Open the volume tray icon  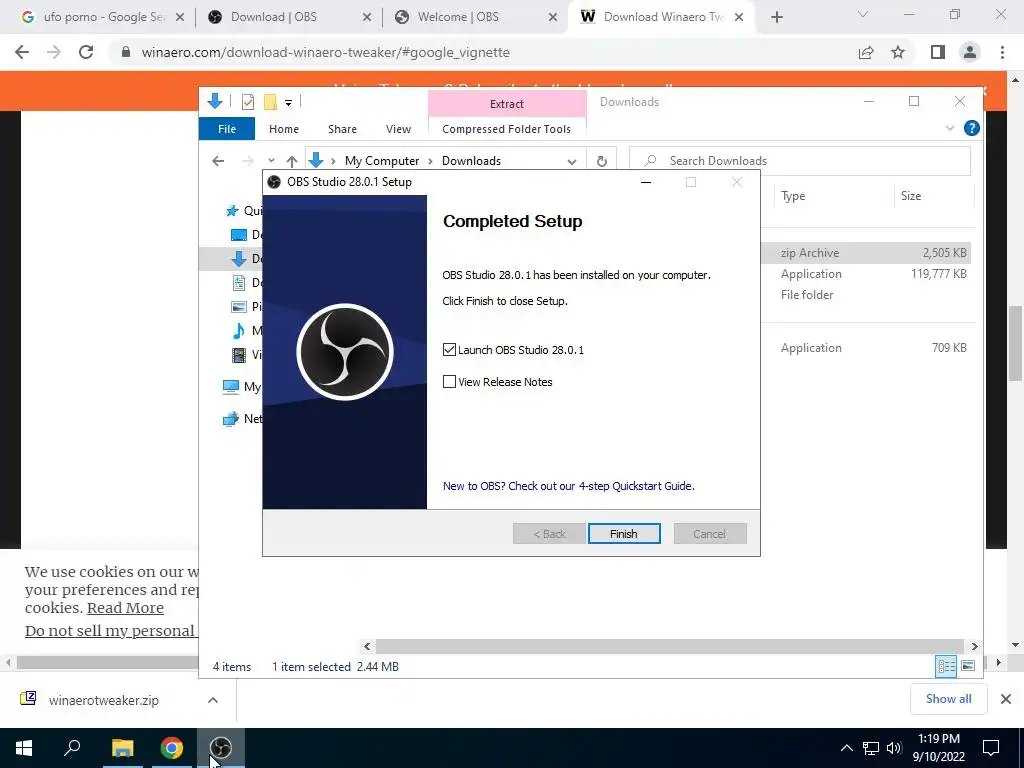pos(894,748)
